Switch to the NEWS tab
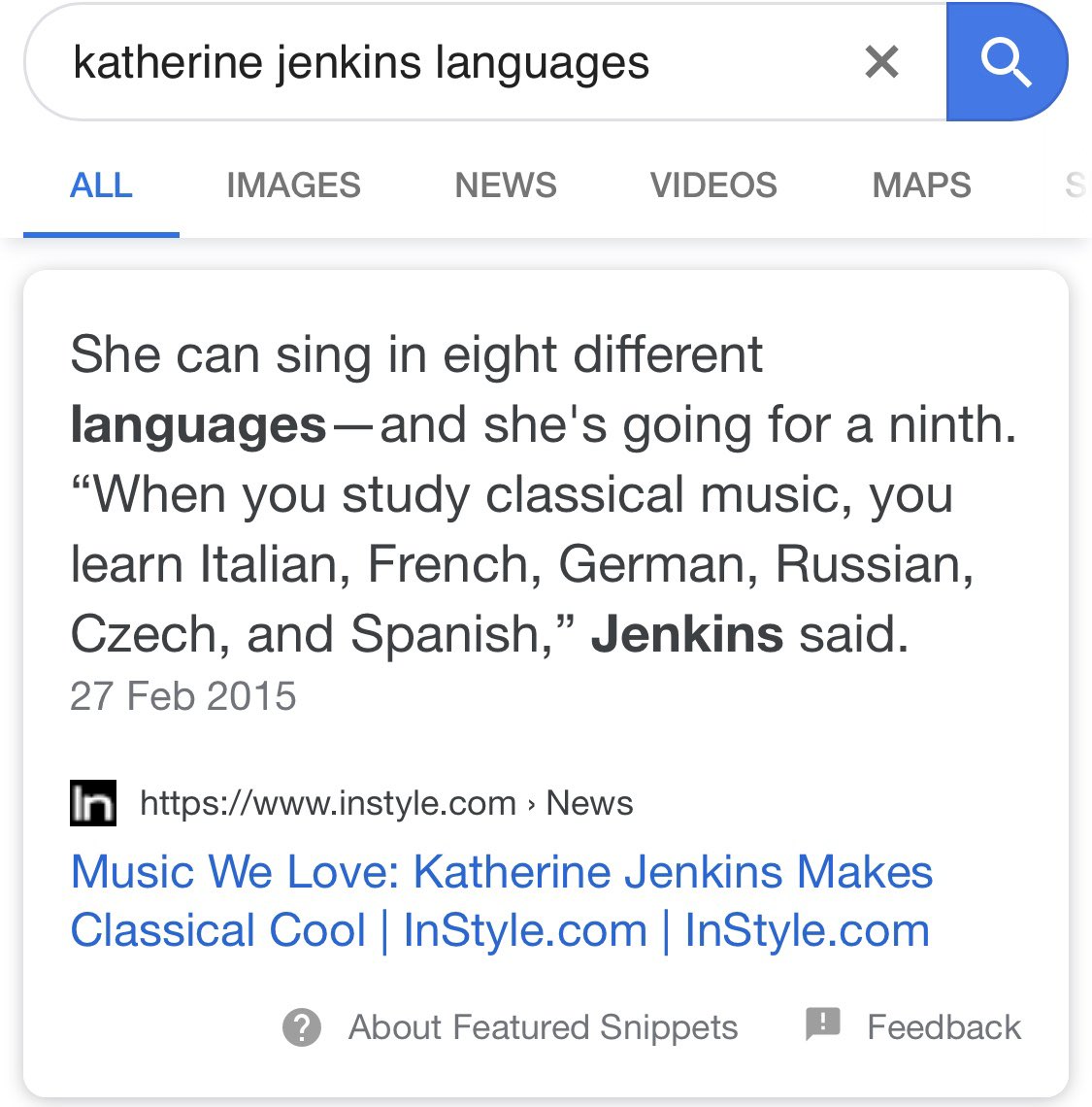The height and width of the screenshot is (1107, 1092). [x=506, y=185]
